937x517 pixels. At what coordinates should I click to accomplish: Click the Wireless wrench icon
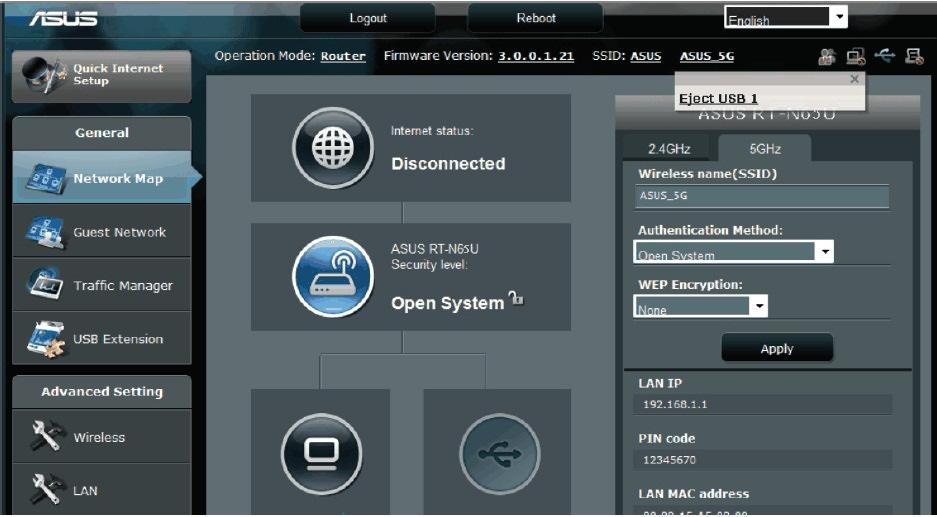[x=46, y=436]
